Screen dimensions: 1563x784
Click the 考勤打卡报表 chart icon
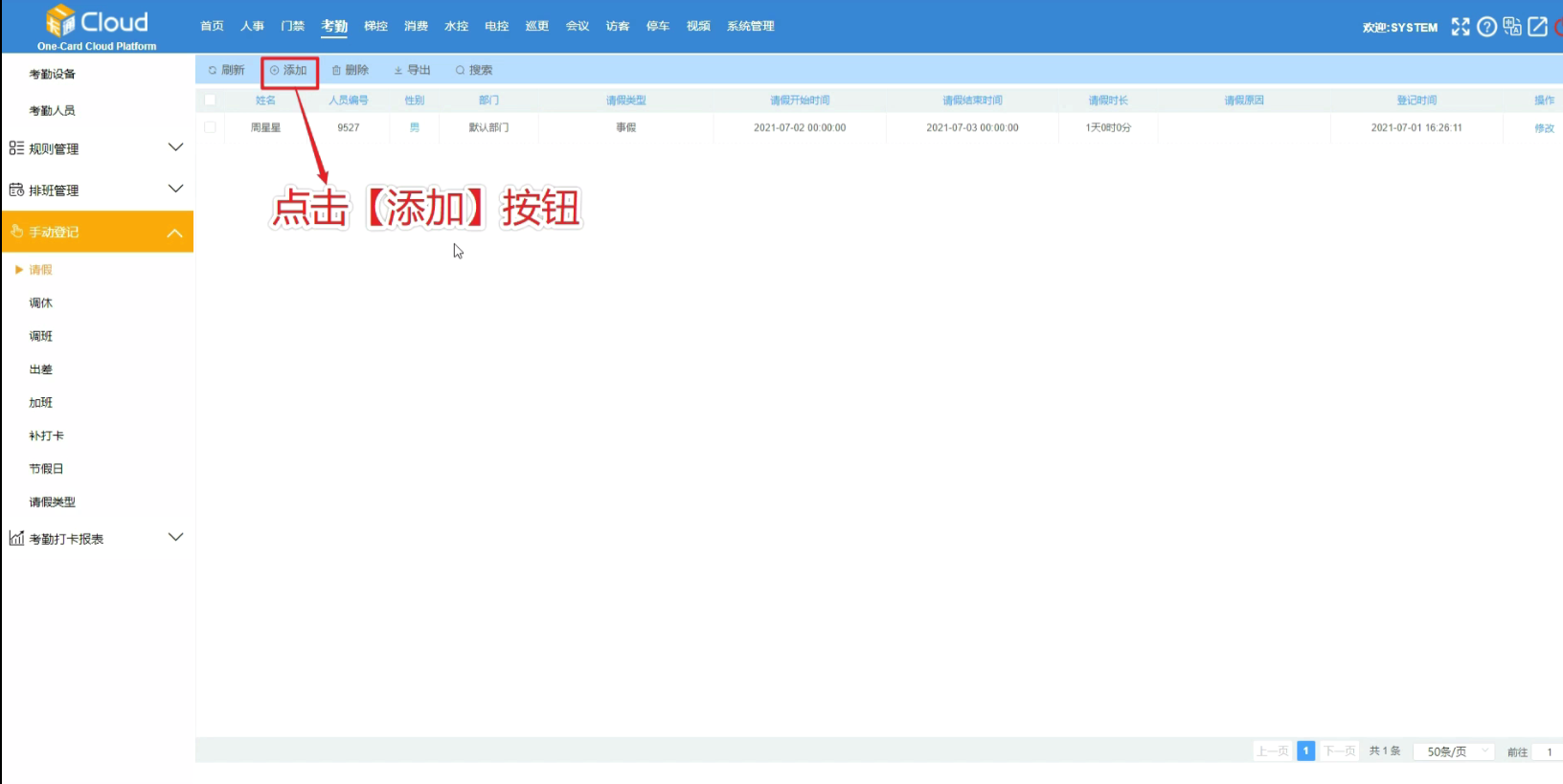pos(16,538)
